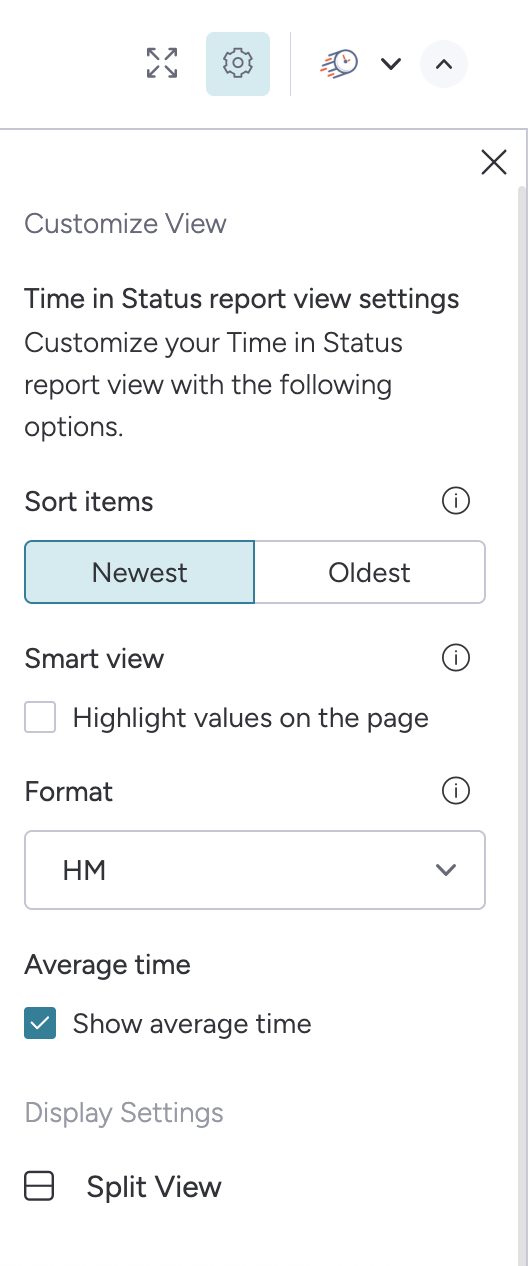Show info about Smart view

pos(456,658)
